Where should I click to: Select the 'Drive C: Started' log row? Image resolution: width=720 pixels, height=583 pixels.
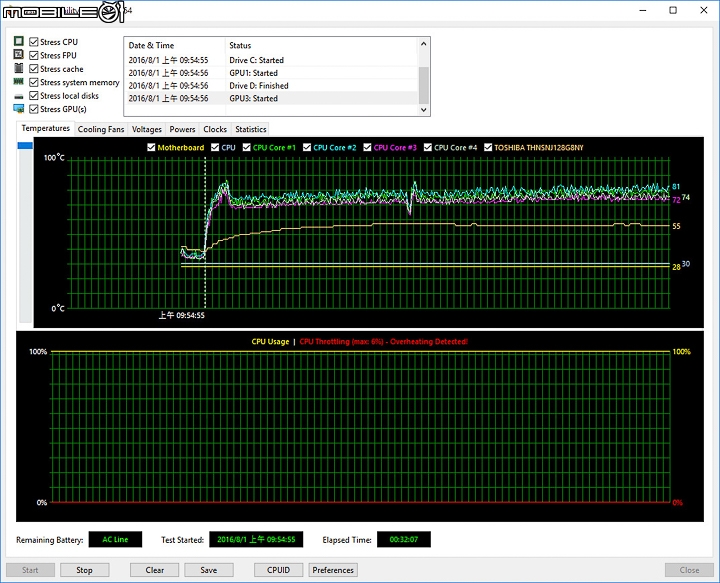[x=272, y=60]
